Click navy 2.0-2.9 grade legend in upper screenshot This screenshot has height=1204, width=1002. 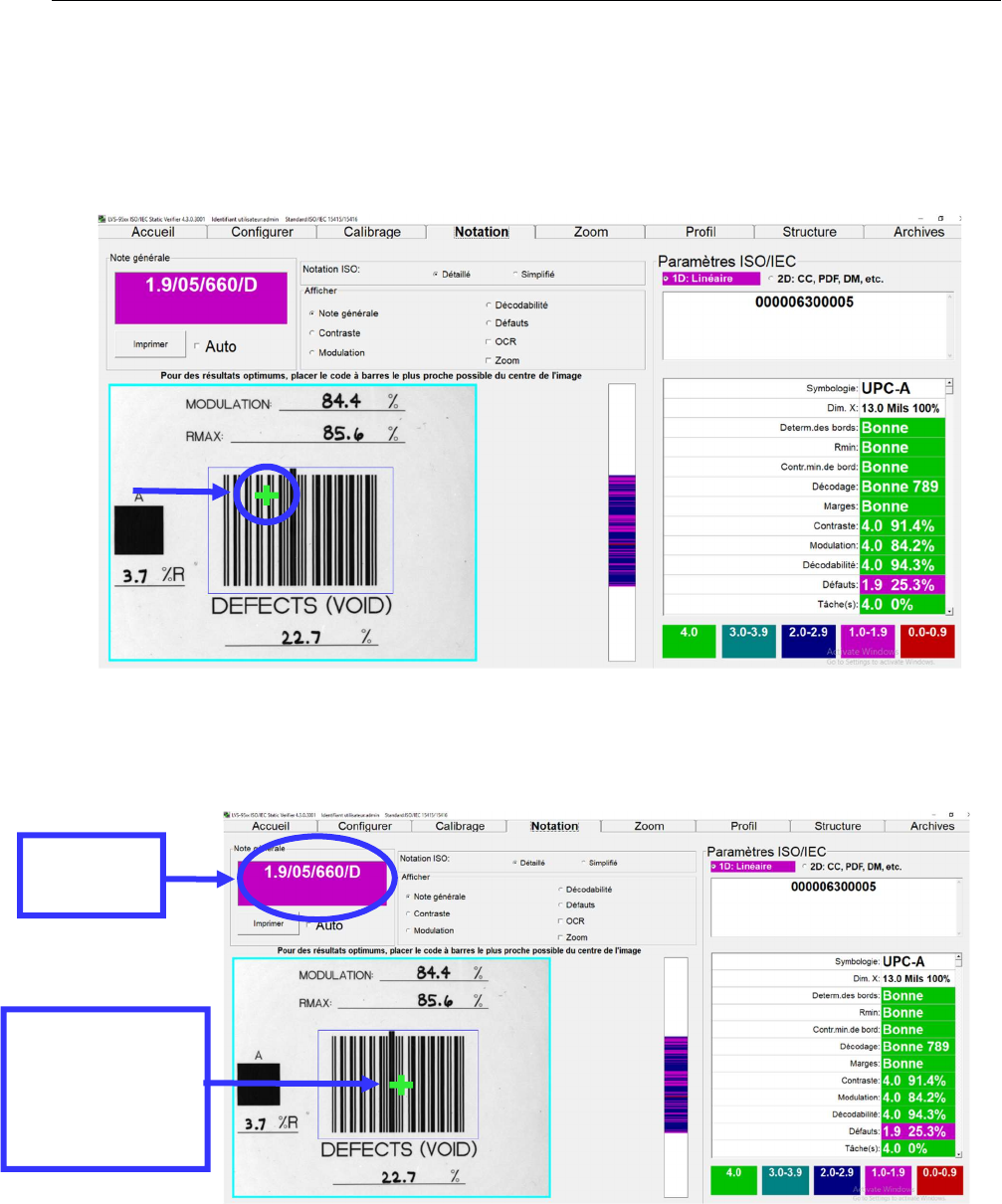pyautogui.click(x=806, y=643)
